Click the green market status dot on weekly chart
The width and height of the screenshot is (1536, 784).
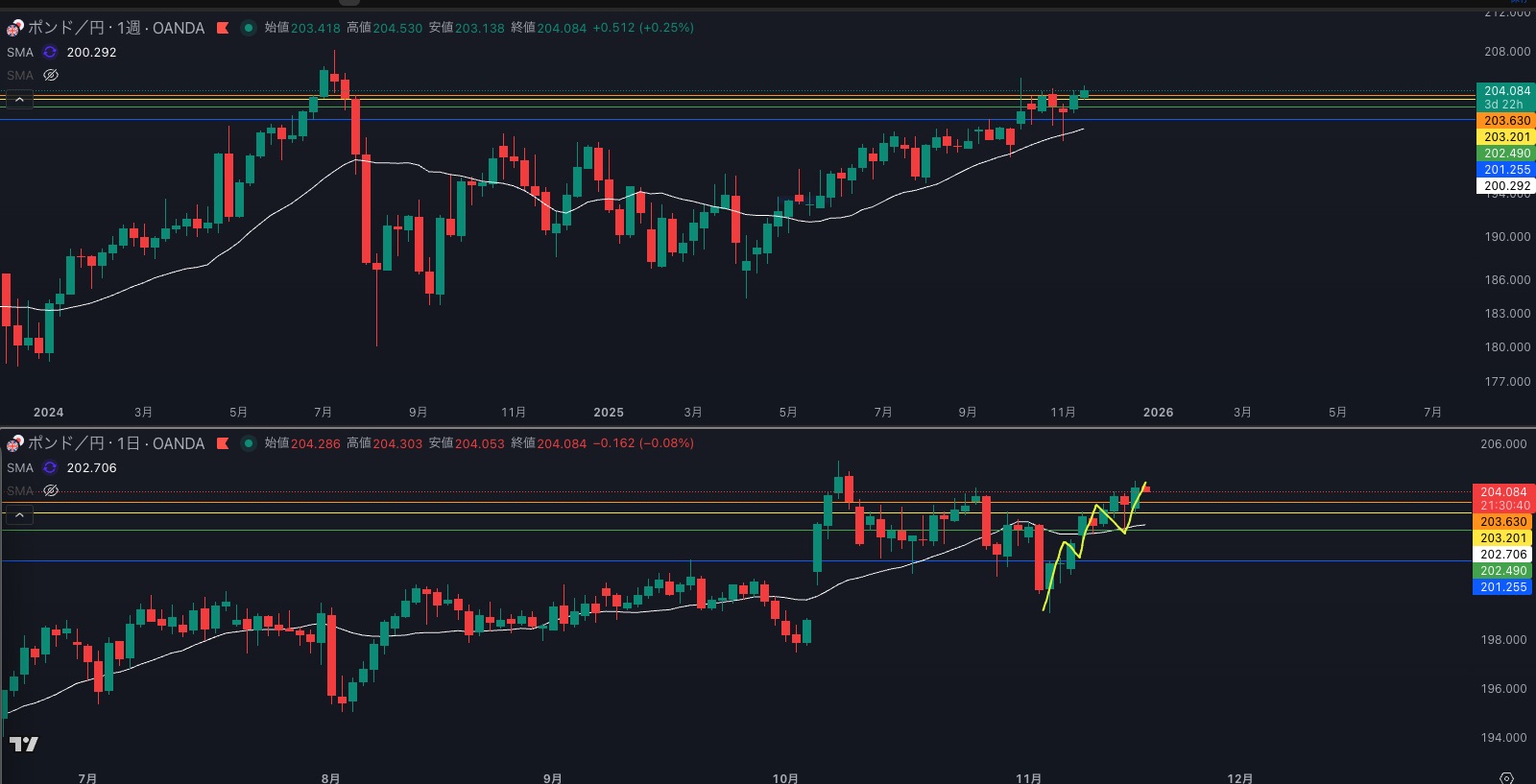249,28
